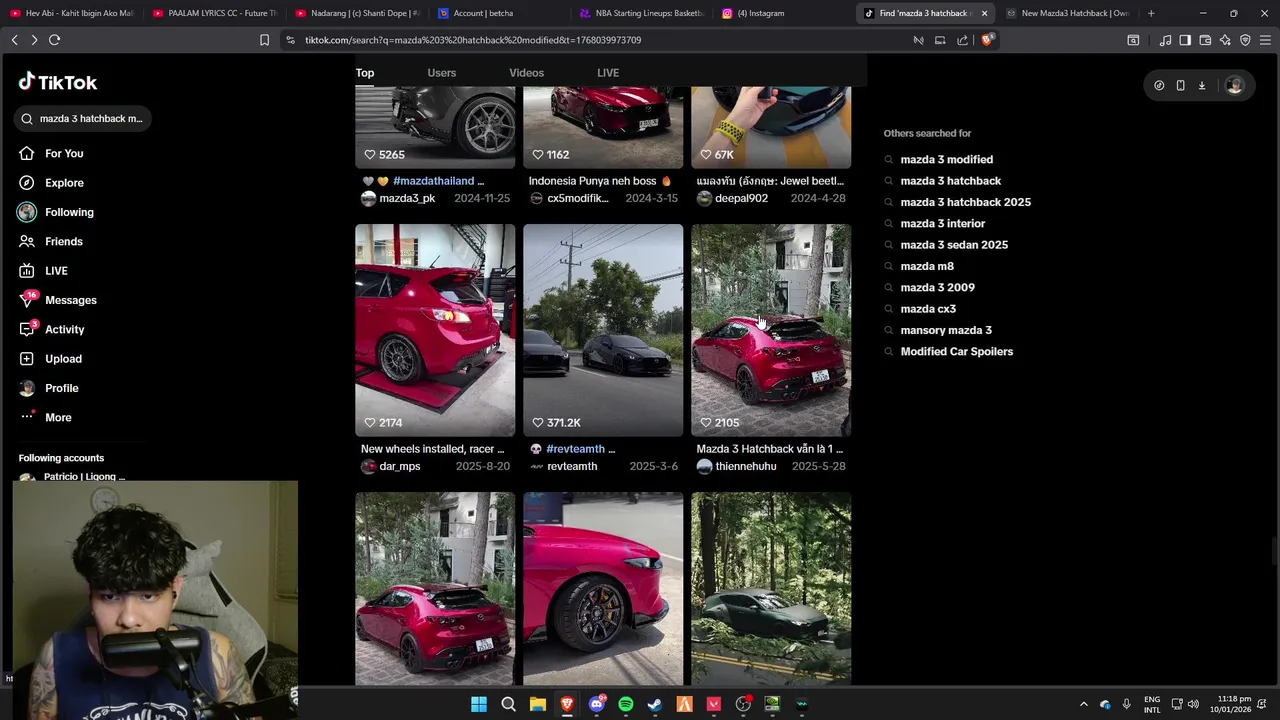Click the TikTok logo
Image resolution: width=1280 pixels, height=720 pixels.
click(57, 82)
